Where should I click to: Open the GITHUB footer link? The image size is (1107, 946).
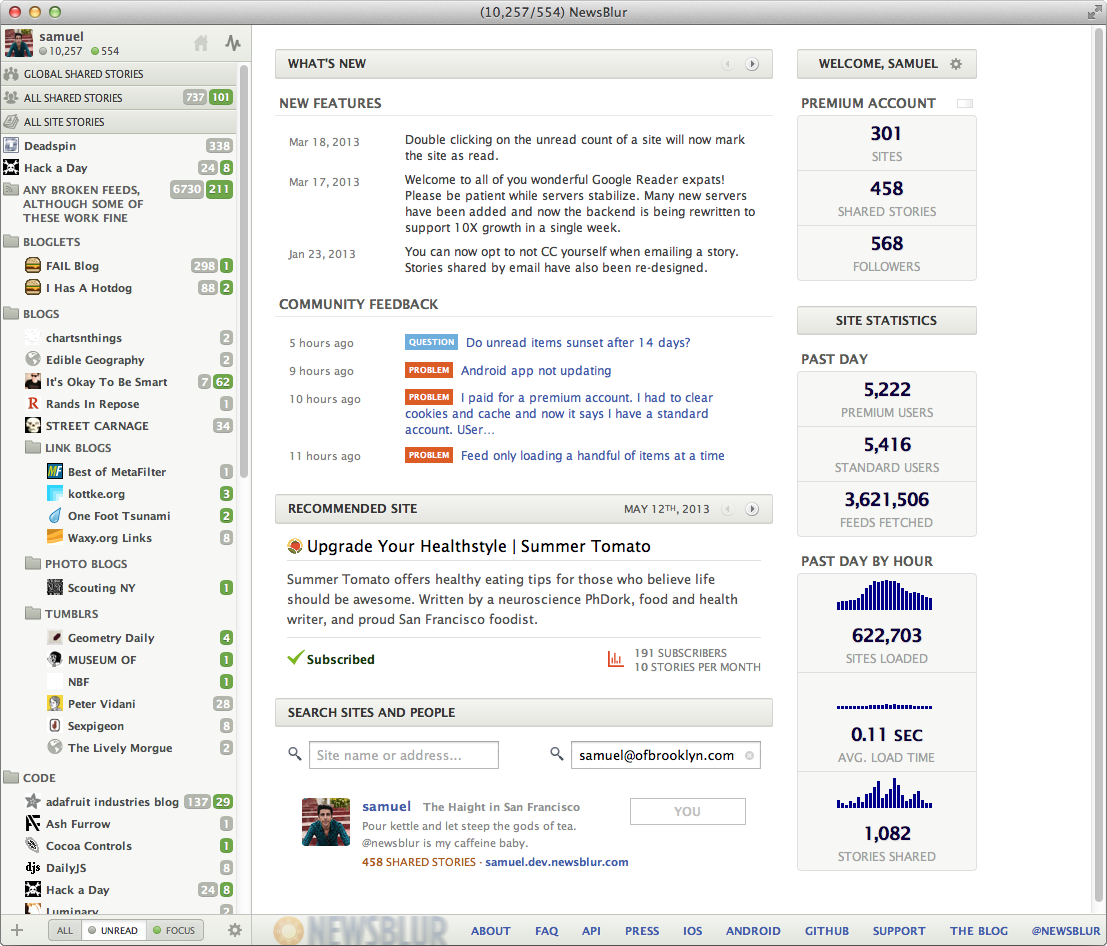827,931
